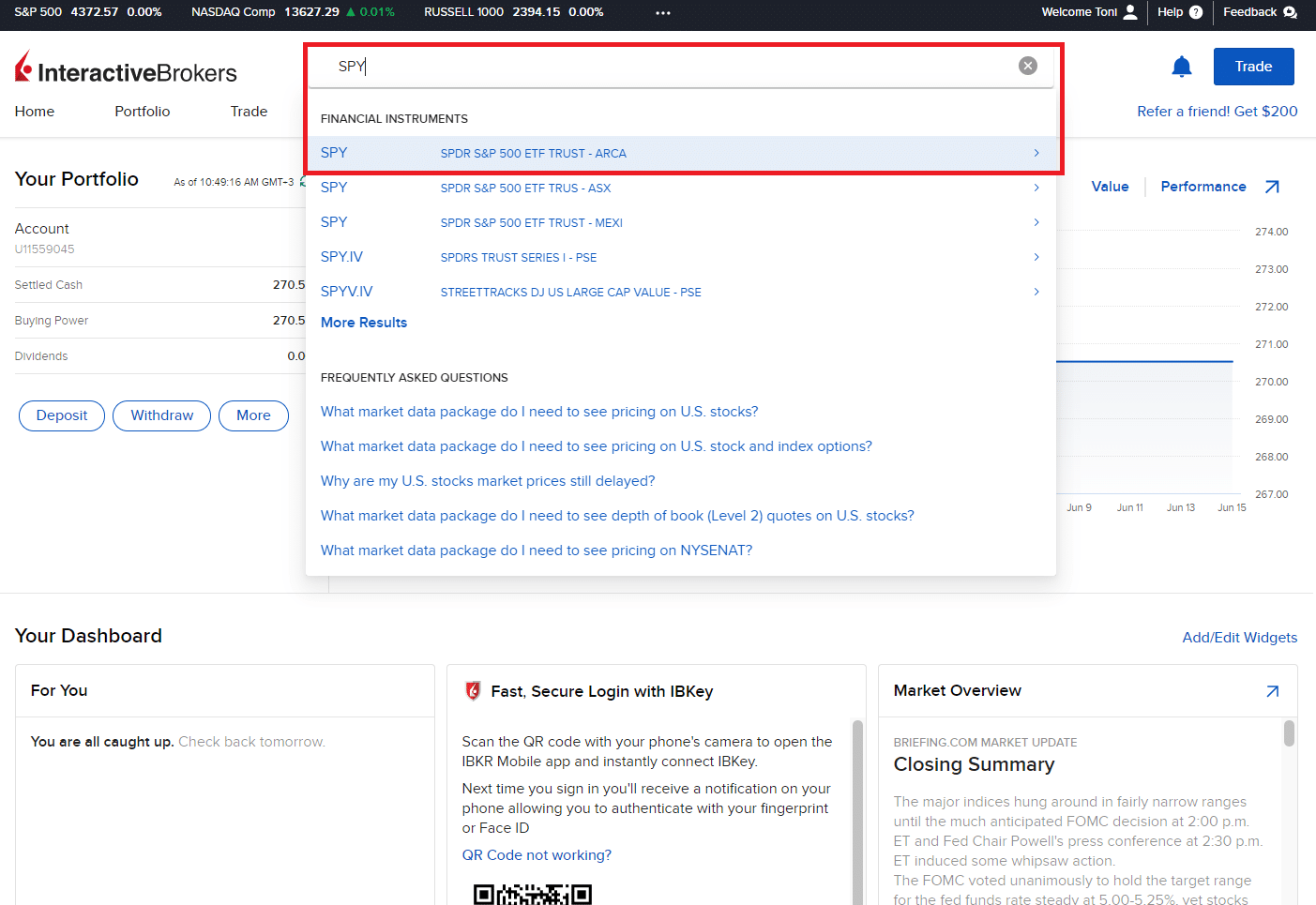Click the Feedback chat icon
This screenshot has width=1316, height=905.
(1290, 12)
